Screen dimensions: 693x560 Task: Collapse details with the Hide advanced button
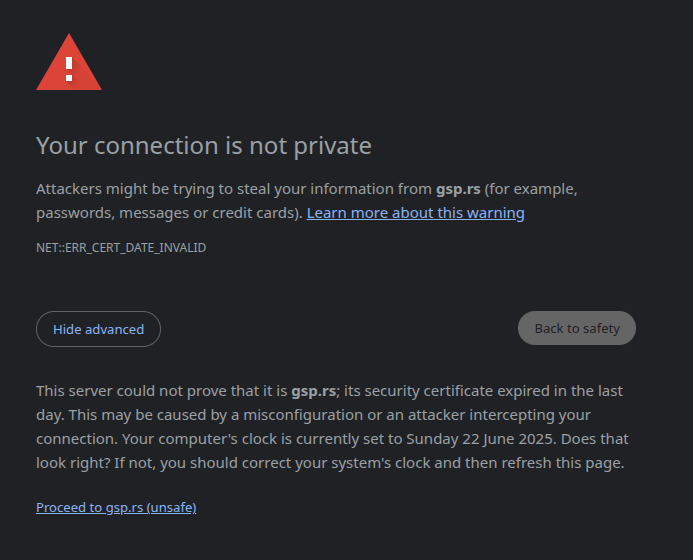point(98,329)
